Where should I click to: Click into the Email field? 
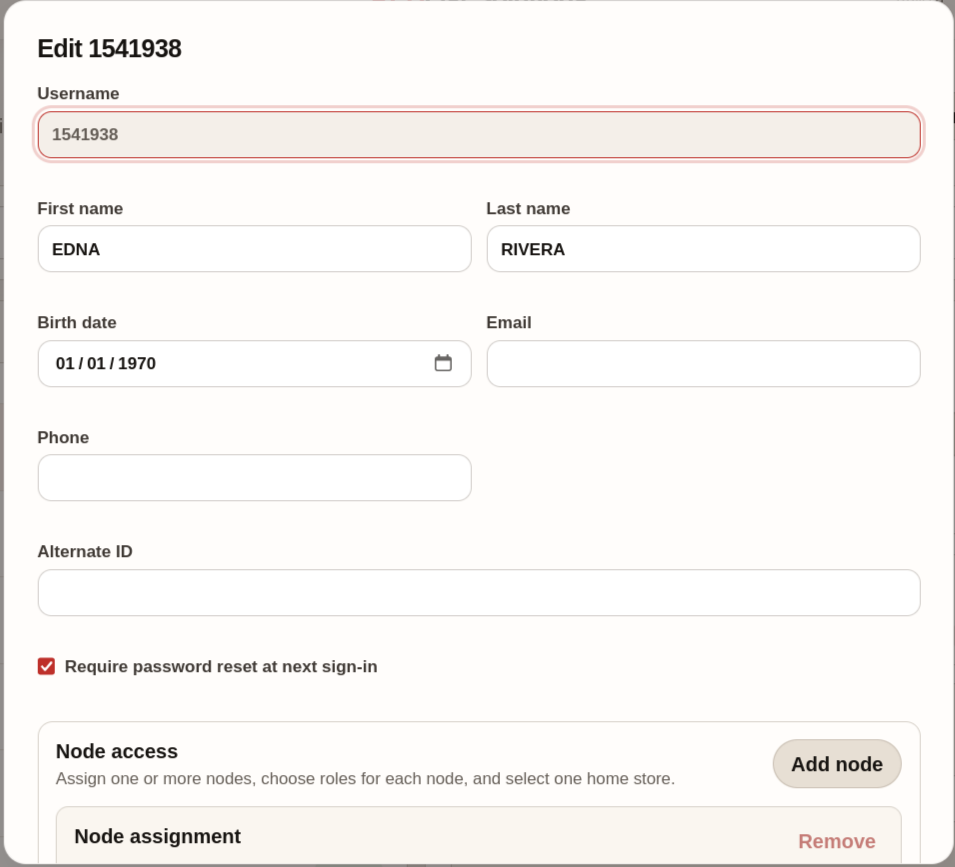tap(703, 363)
